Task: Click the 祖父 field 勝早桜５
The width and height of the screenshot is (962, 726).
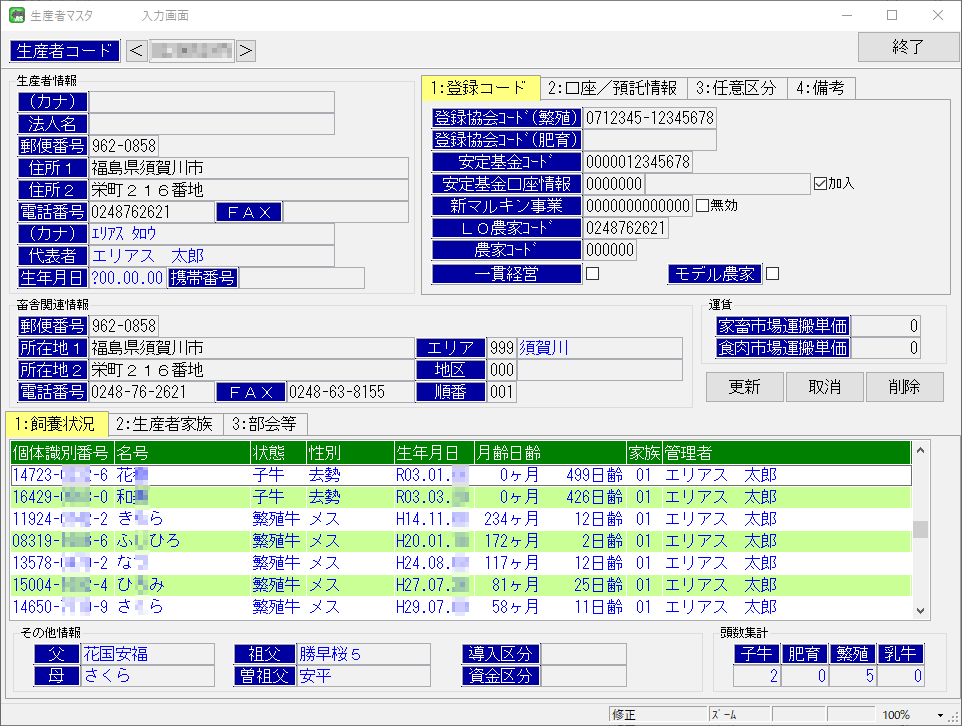Action: click(x=364, y=654)
